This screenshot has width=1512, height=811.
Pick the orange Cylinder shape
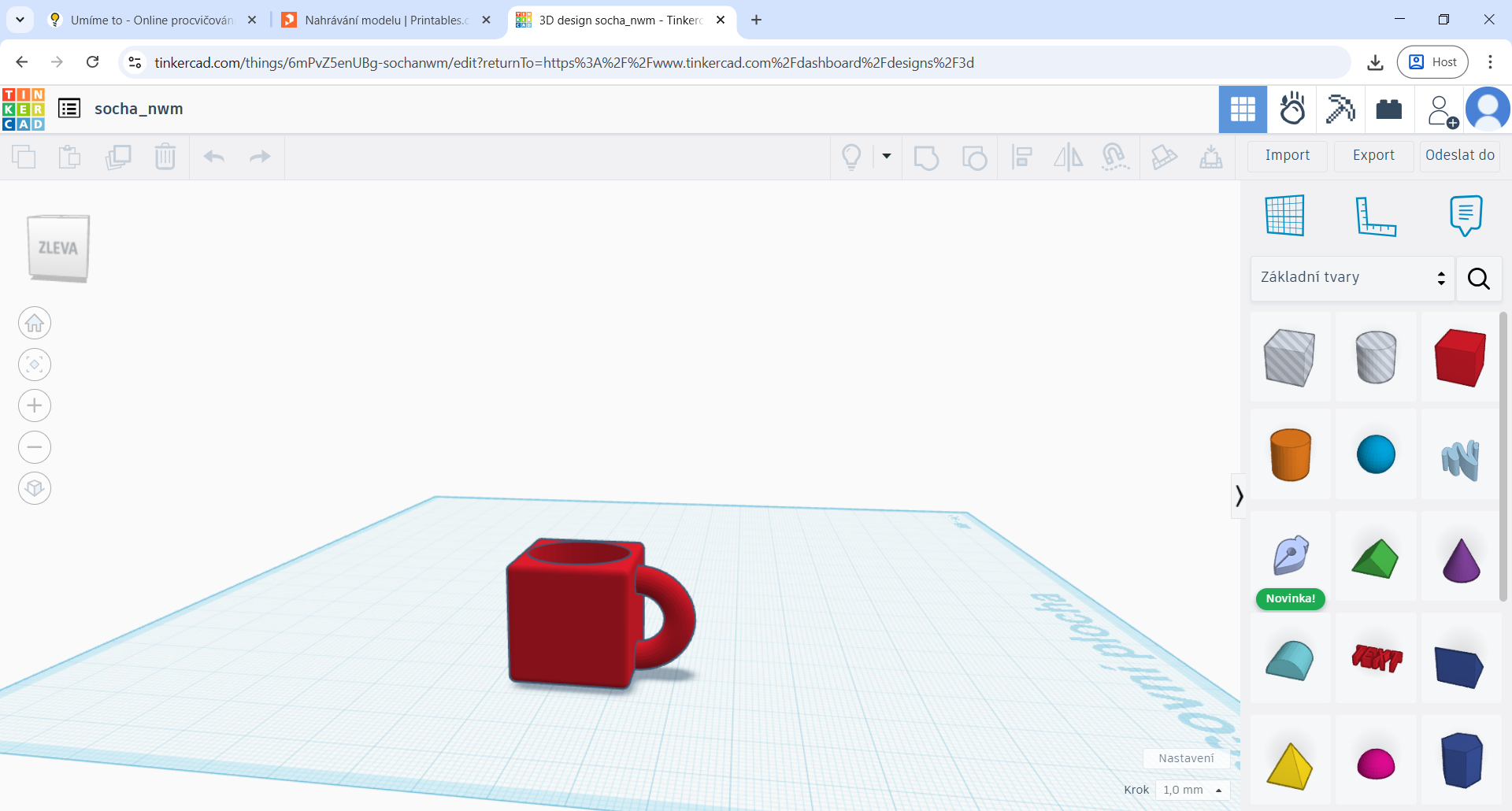1291,454
